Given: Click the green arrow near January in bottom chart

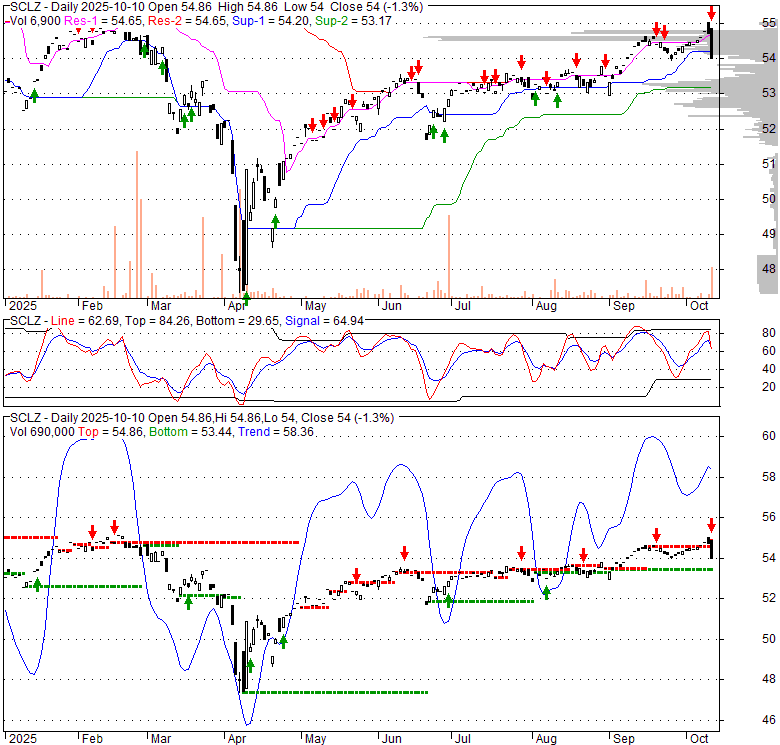Looking at the screenshot, I should tap(37, 584).
